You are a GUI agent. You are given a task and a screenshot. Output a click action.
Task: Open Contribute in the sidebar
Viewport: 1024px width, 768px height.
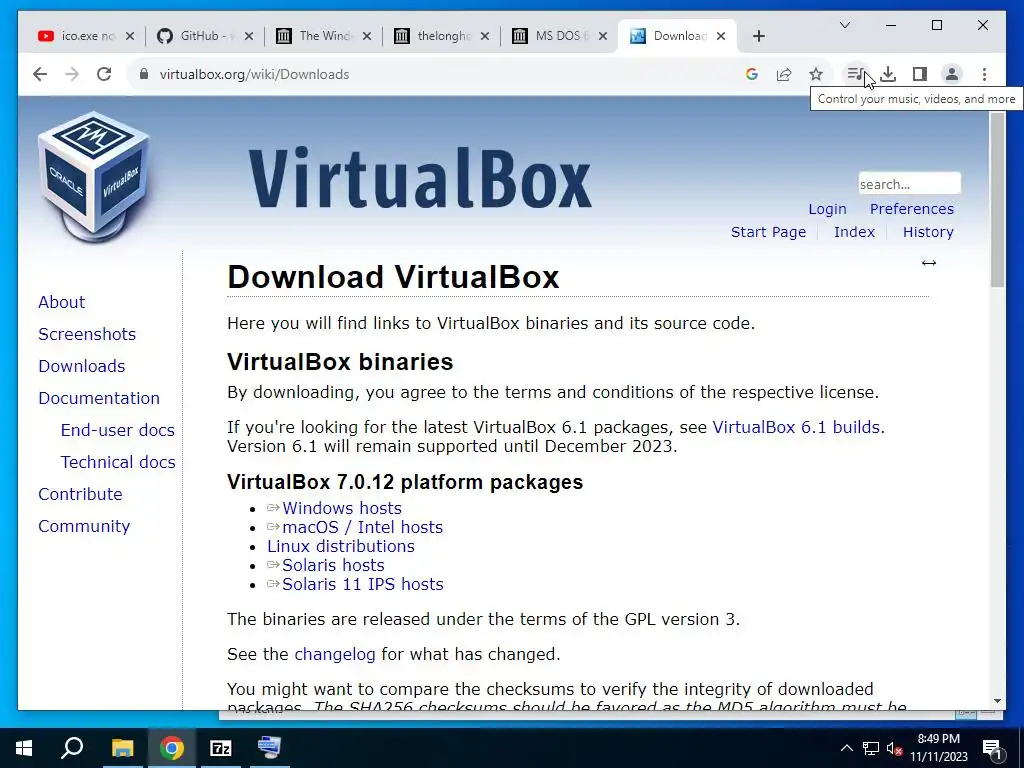(80, 494)
